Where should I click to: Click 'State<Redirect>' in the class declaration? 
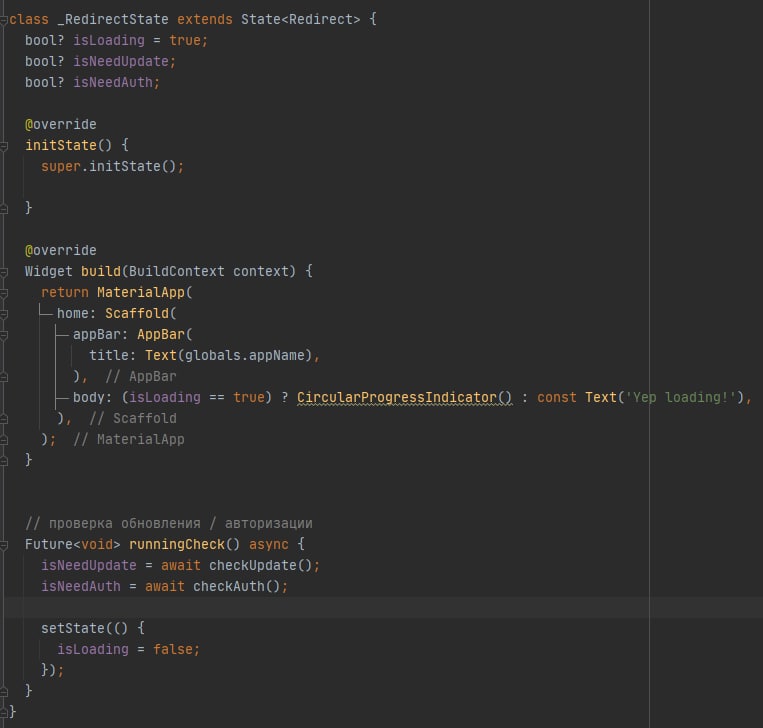[x=300, y=19]
